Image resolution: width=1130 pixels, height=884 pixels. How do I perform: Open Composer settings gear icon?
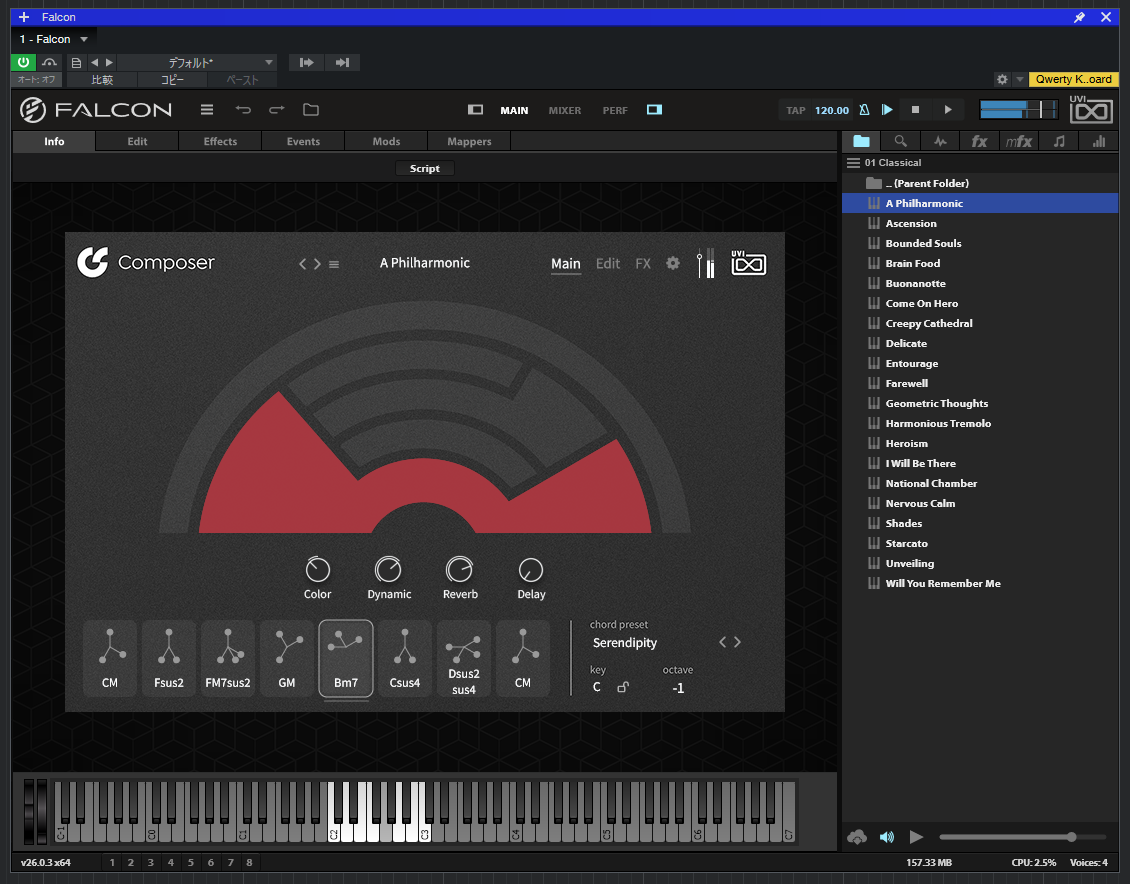[672, 263]
